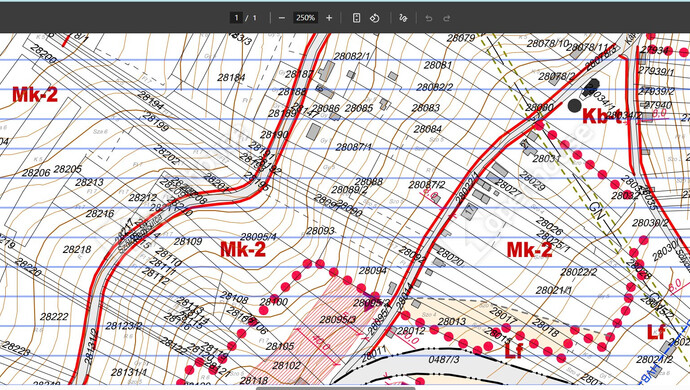This screenshot has height=390, width=690.
Task: Click parcel number 28093
Action: [320, 231]
